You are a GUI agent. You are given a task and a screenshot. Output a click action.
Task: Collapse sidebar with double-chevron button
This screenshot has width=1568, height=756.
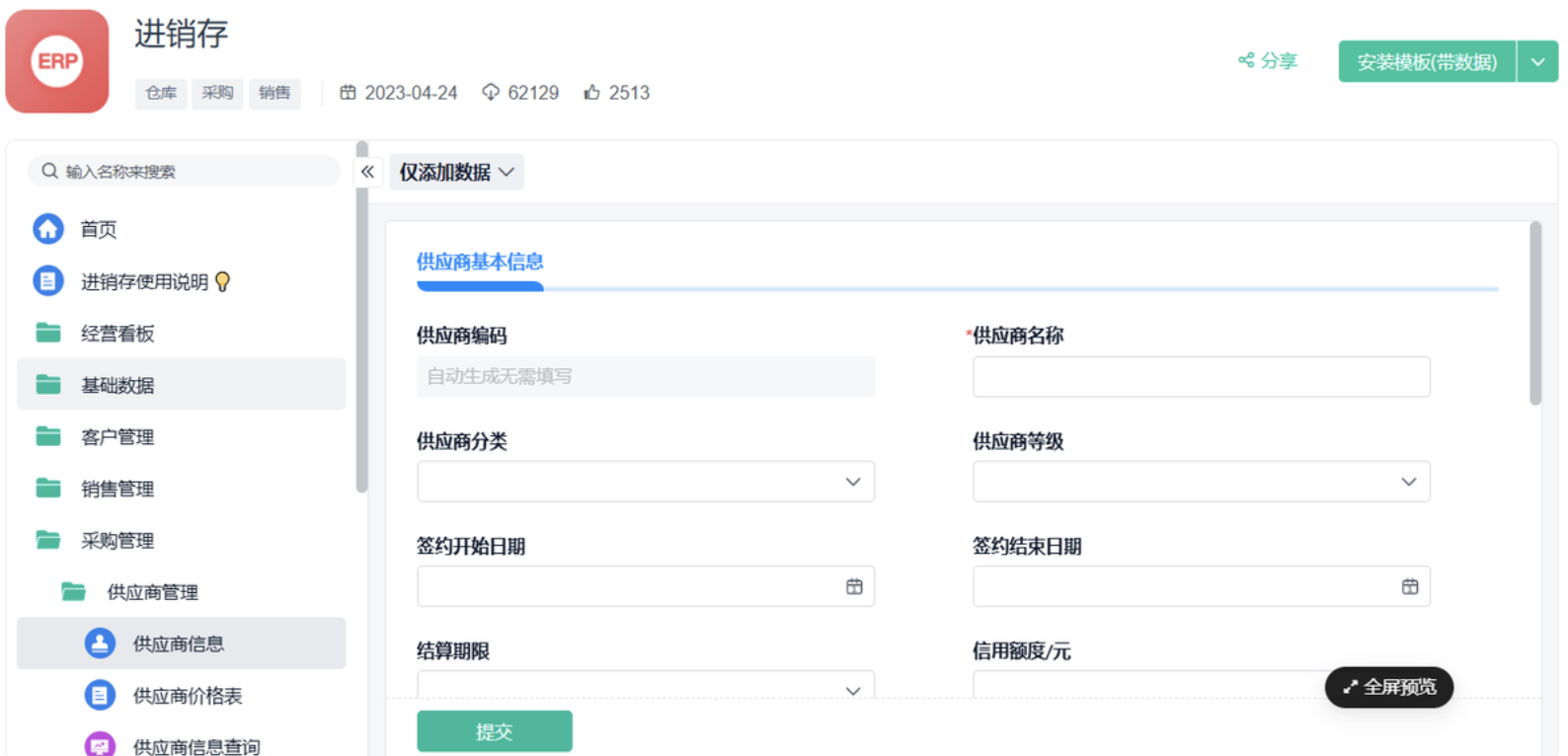pyautogui.click(x=367, y=172)
